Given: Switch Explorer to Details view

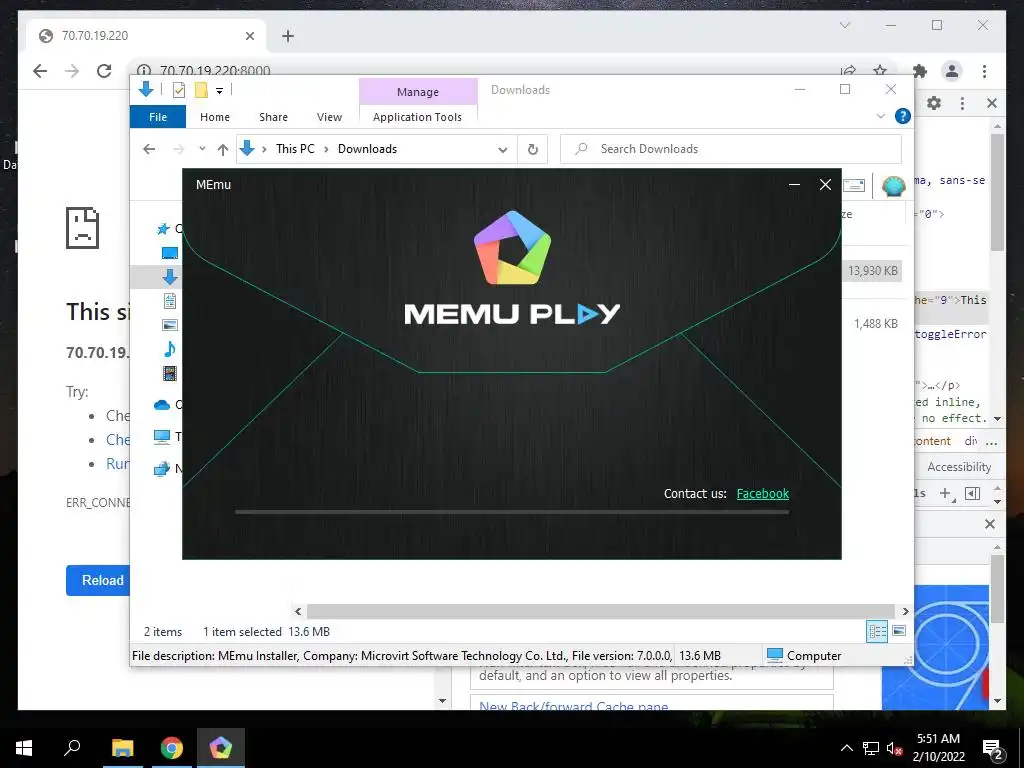Looking at the screenshot, I should click(877, 631).
